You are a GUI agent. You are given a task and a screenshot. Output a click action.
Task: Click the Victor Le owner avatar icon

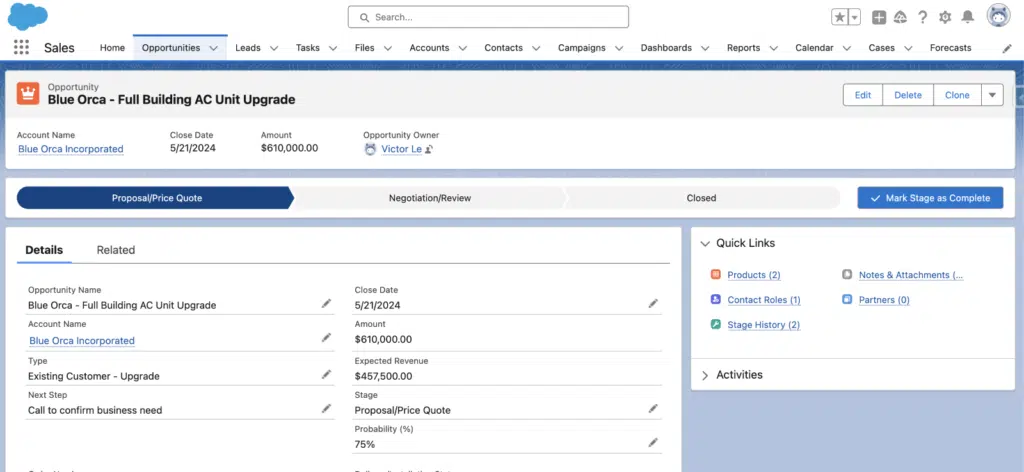370,149
